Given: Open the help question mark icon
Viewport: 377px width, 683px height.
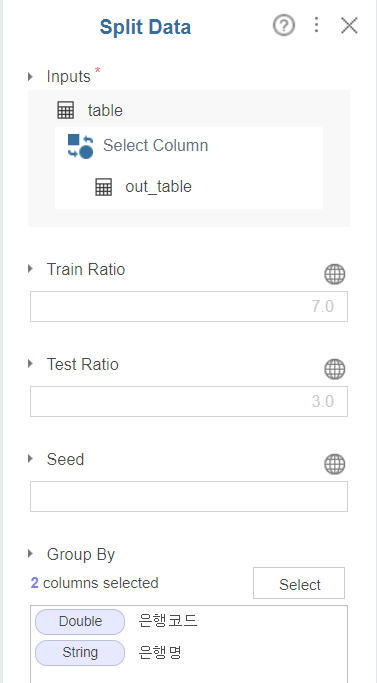Looking at the screenshot, I should point(284,26).
